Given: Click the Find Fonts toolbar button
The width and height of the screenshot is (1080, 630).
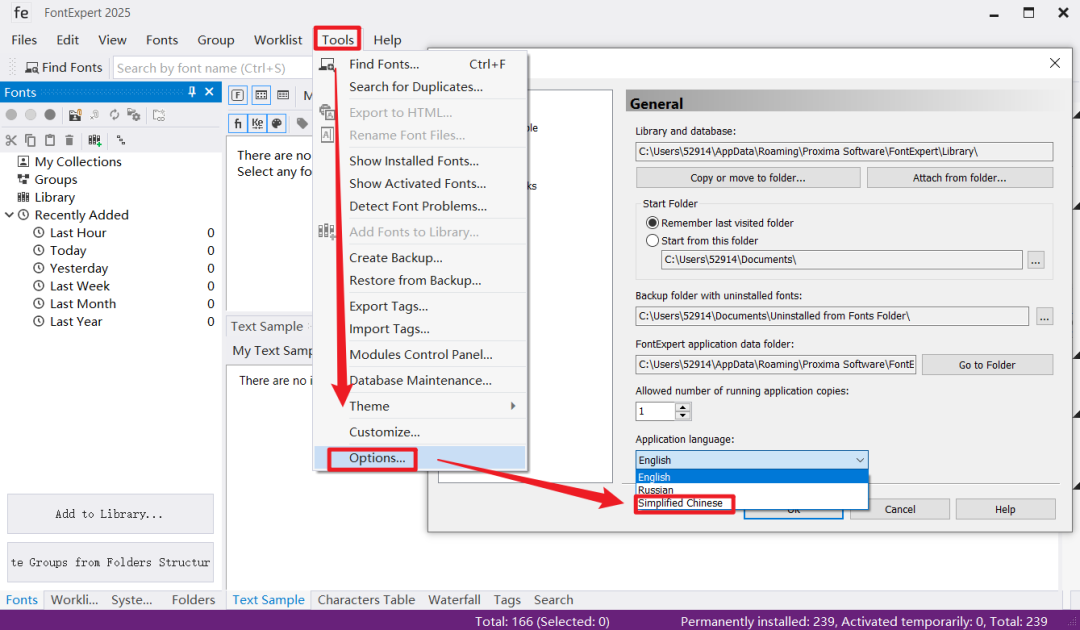Looking at the screenshot, I should (x=63, y=67).
